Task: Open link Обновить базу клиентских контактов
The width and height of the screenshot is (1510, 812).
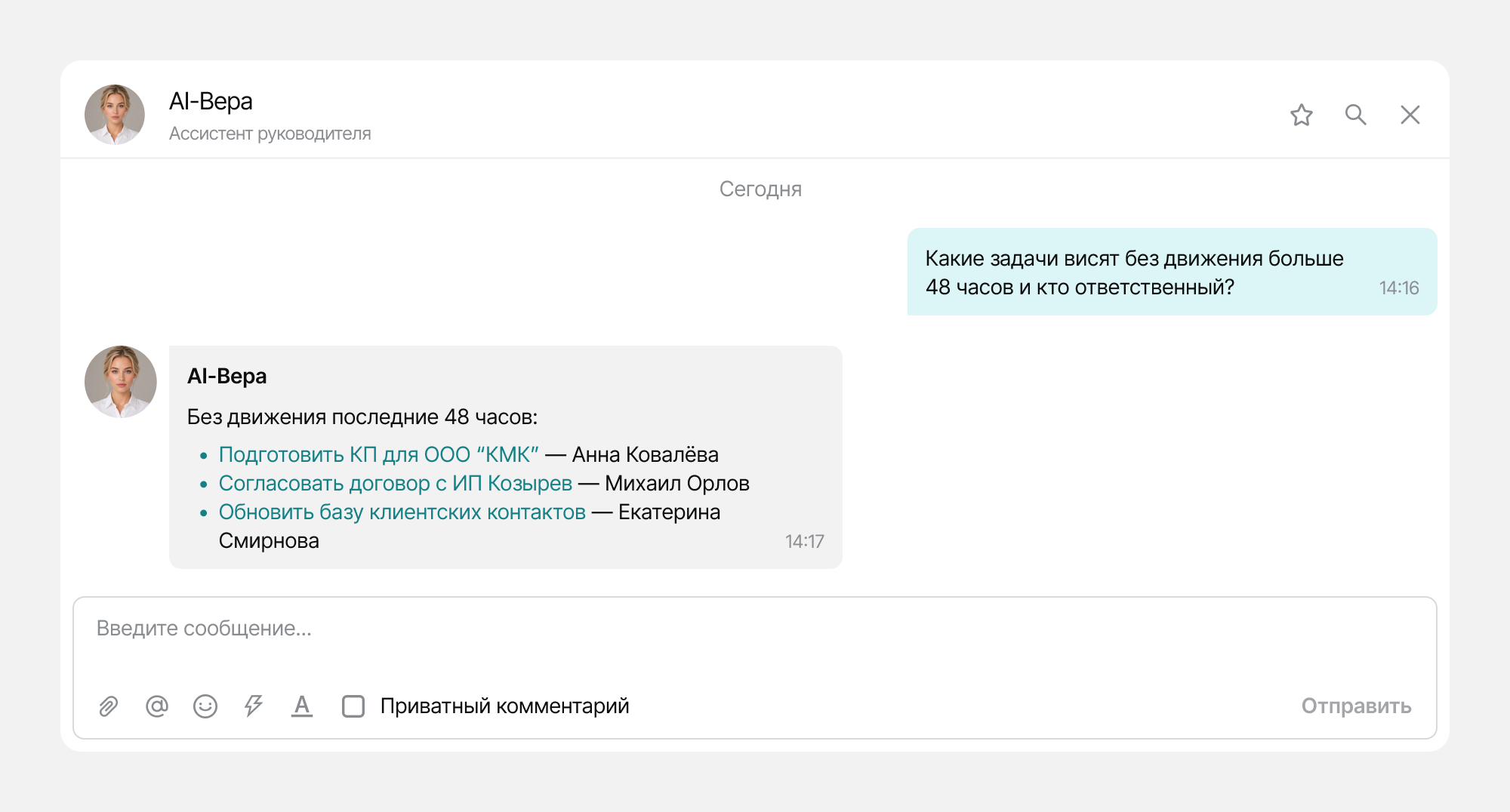Action: coord(402,512)
